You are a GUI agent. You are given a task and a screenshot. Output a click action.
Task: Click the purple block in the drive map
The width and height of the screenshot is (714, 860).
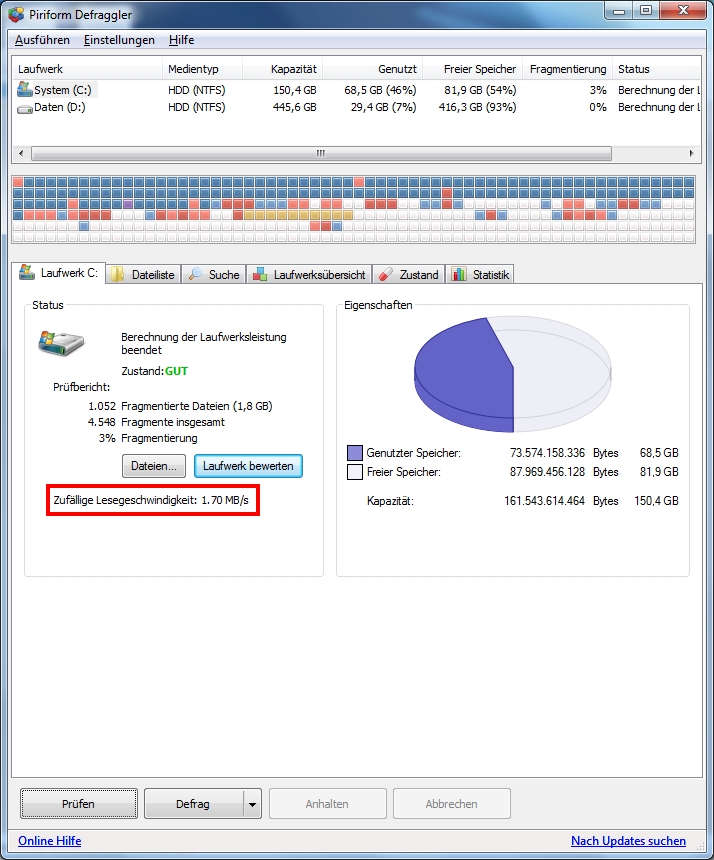click(128, 204)
